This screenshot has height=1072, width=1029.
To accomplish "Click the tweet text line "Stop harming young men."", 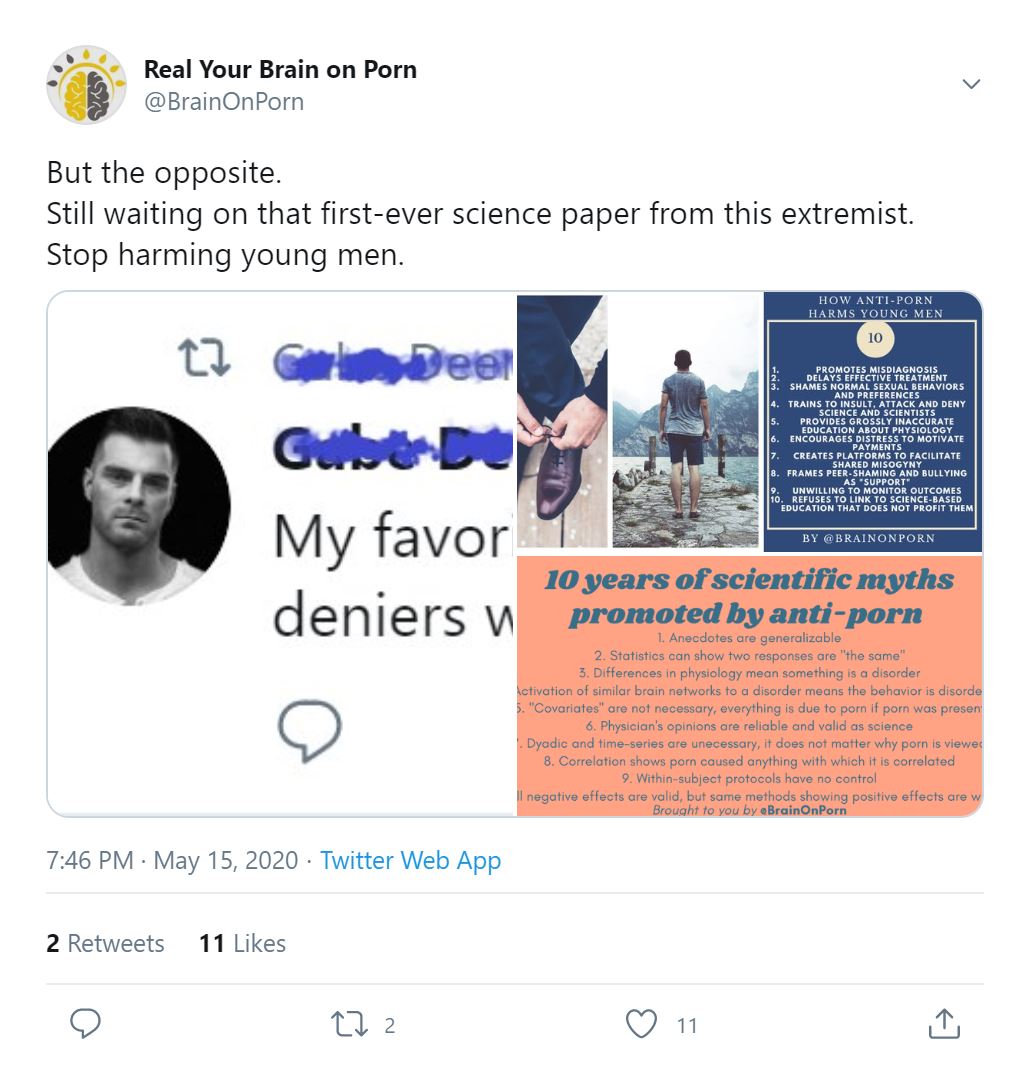I will [225, 255].
